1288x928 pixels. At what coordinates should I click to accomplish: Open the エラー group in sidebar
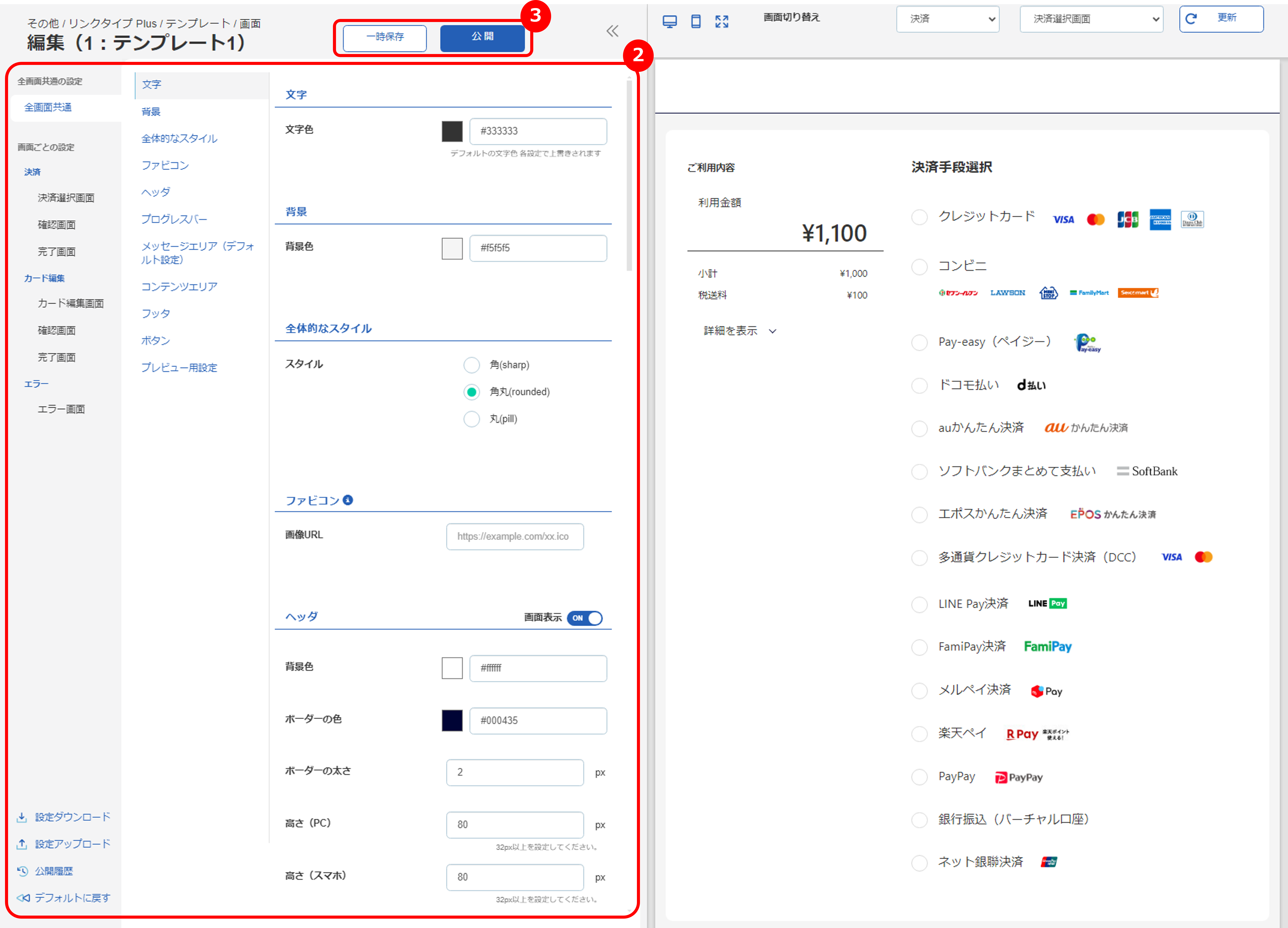coord(36,384)
